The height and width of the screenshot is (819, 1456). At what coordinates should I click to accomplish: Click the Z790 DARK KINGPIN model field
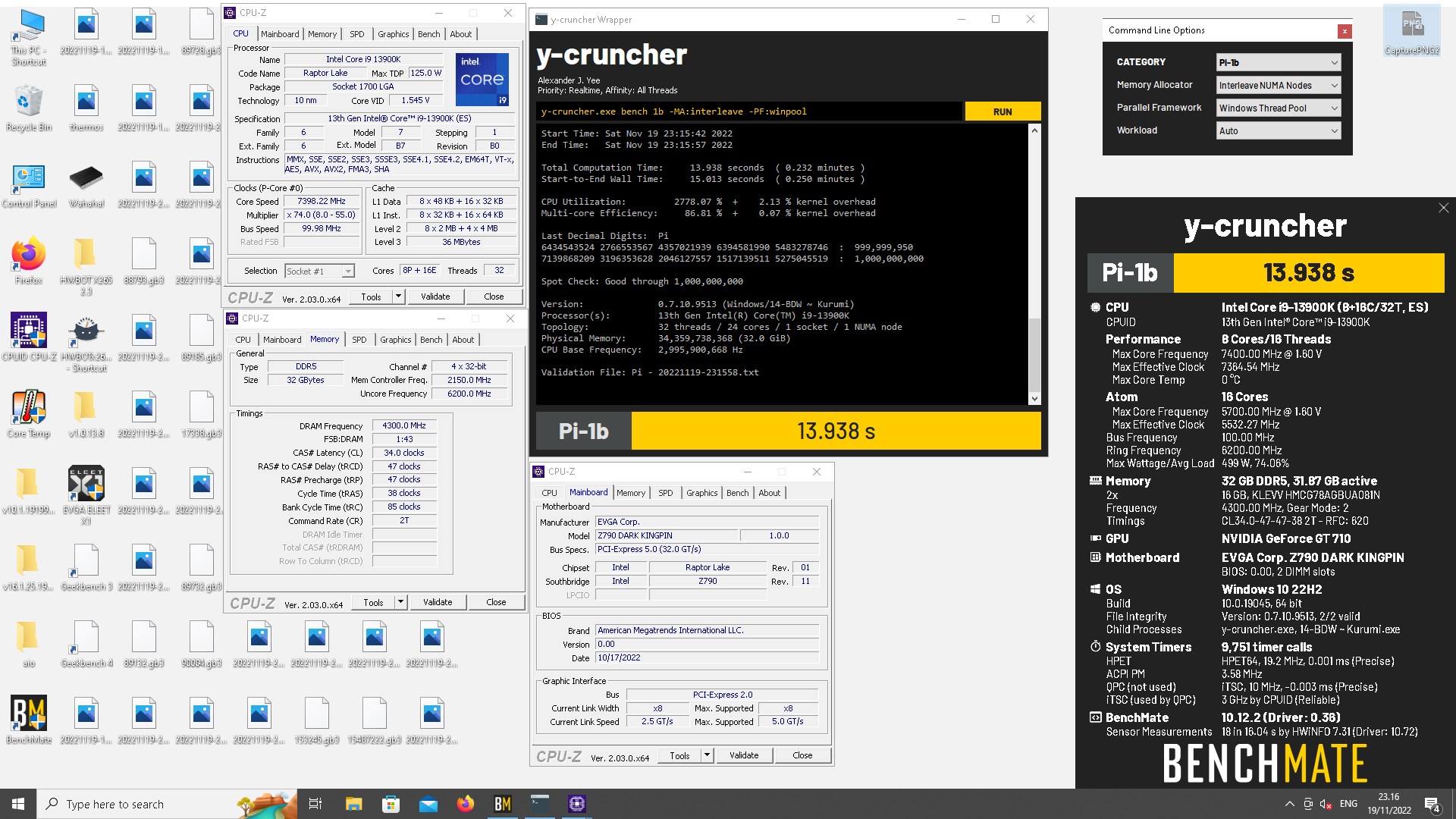tap(666, 535)
